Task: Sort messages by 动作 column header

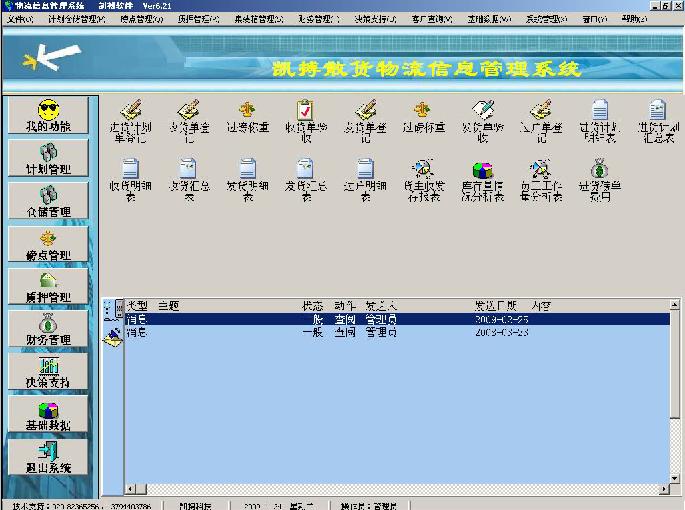Action: coord(345,306)
